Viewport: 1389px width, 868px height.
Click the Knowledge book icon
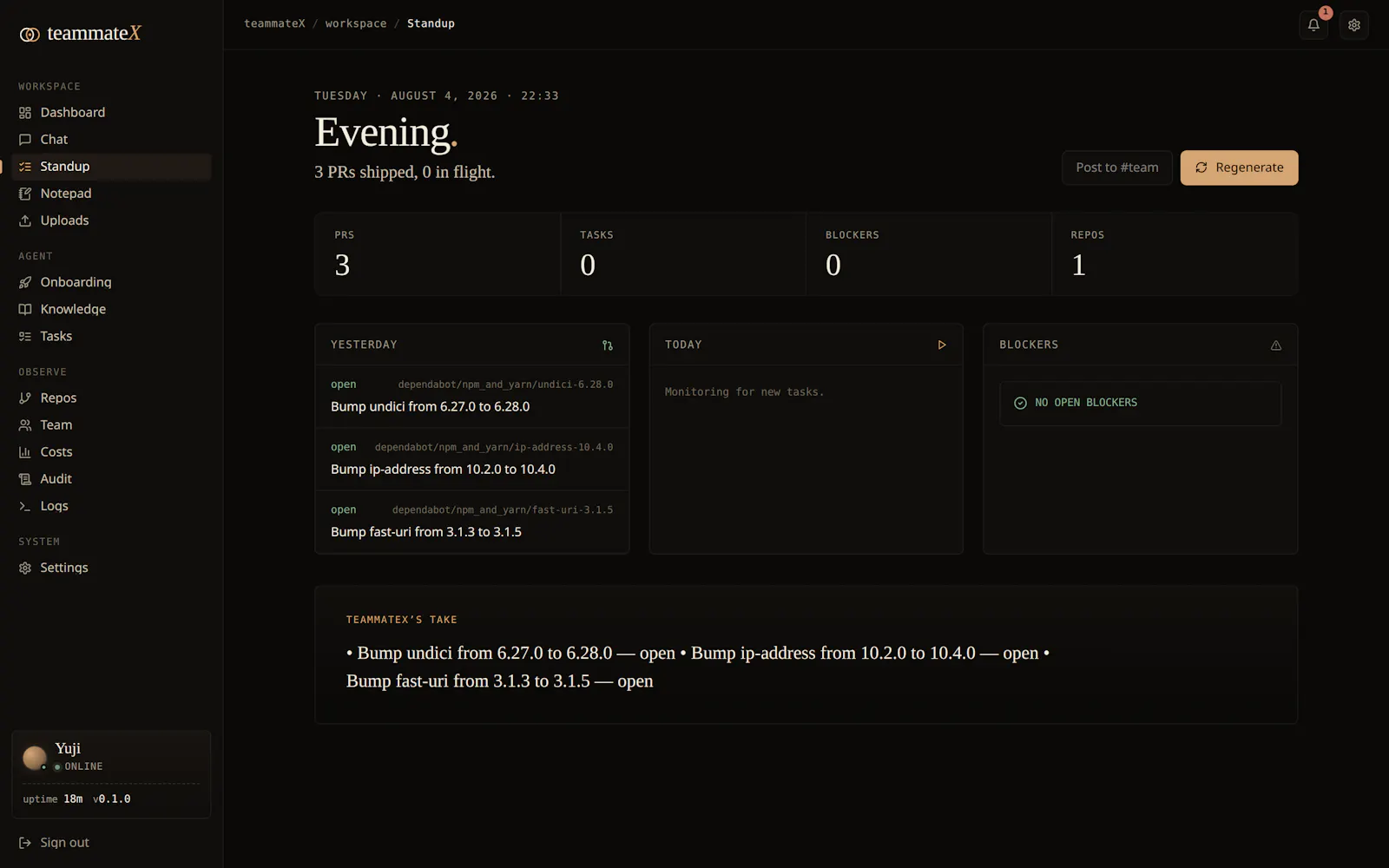pos(25,309)
